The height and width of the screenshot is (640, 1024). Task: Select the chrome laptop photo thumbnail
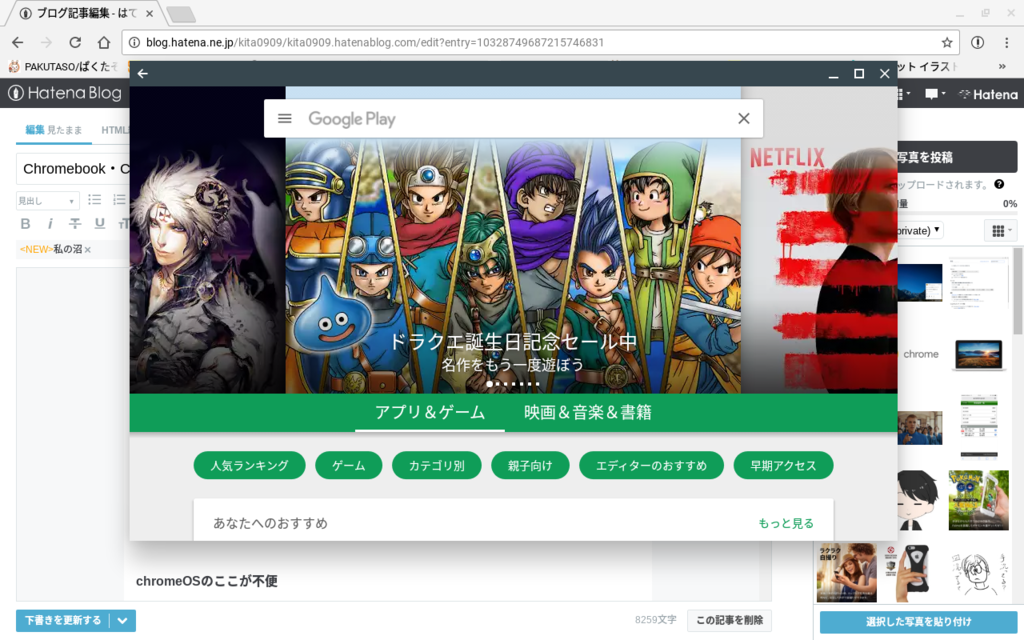point(978,355)
